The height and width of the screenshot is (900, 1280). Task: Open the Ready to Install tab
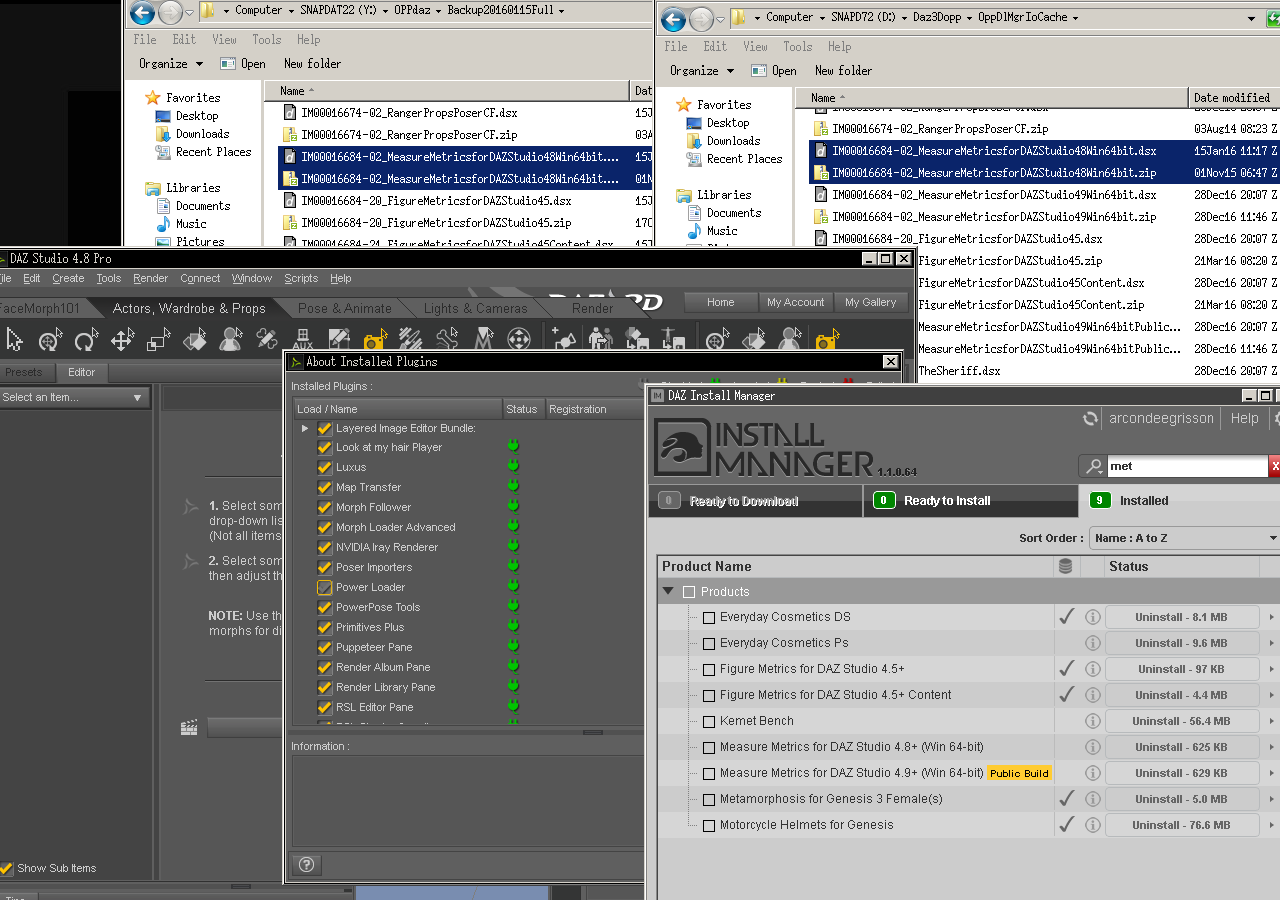970,501
